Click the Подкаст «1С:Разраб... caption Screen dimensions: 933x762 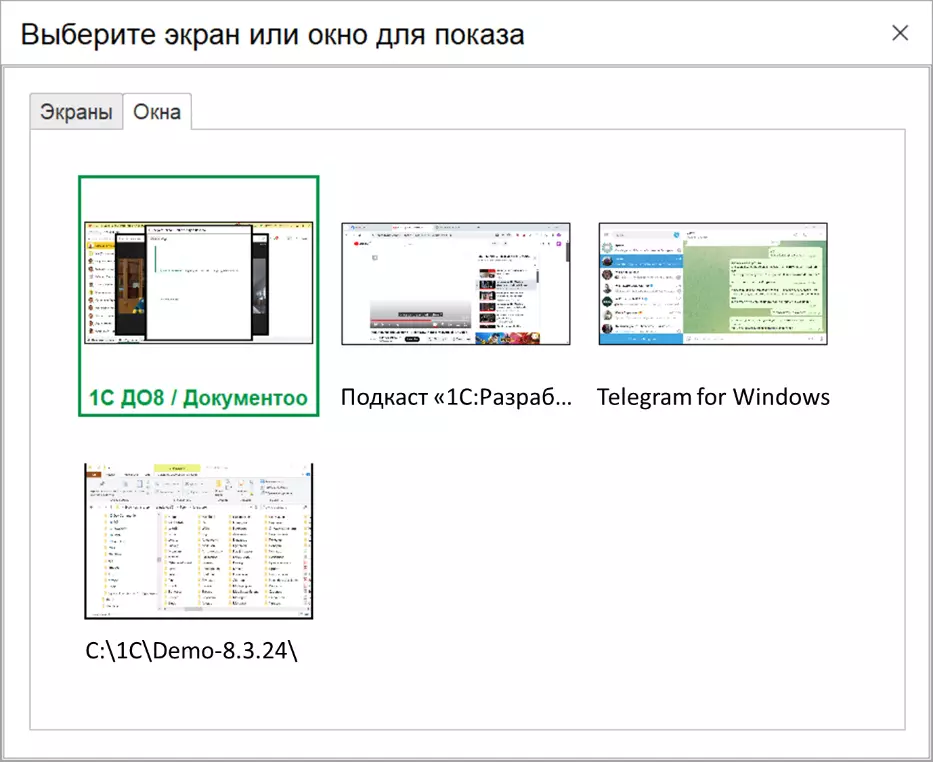(x=456, y=397)
